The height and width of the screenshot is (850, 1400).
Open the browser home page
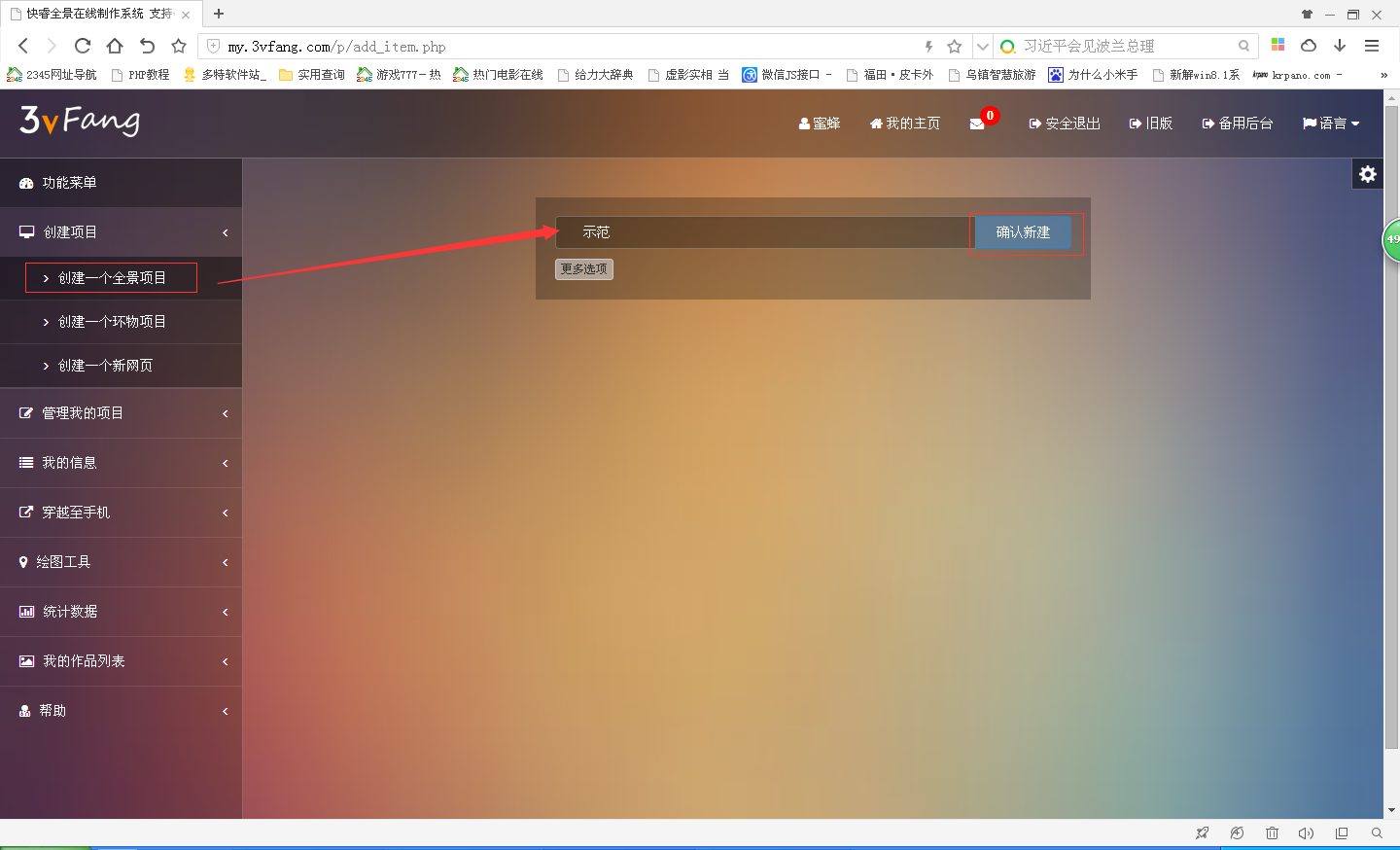pyautogui.click(x=115, y=46)
